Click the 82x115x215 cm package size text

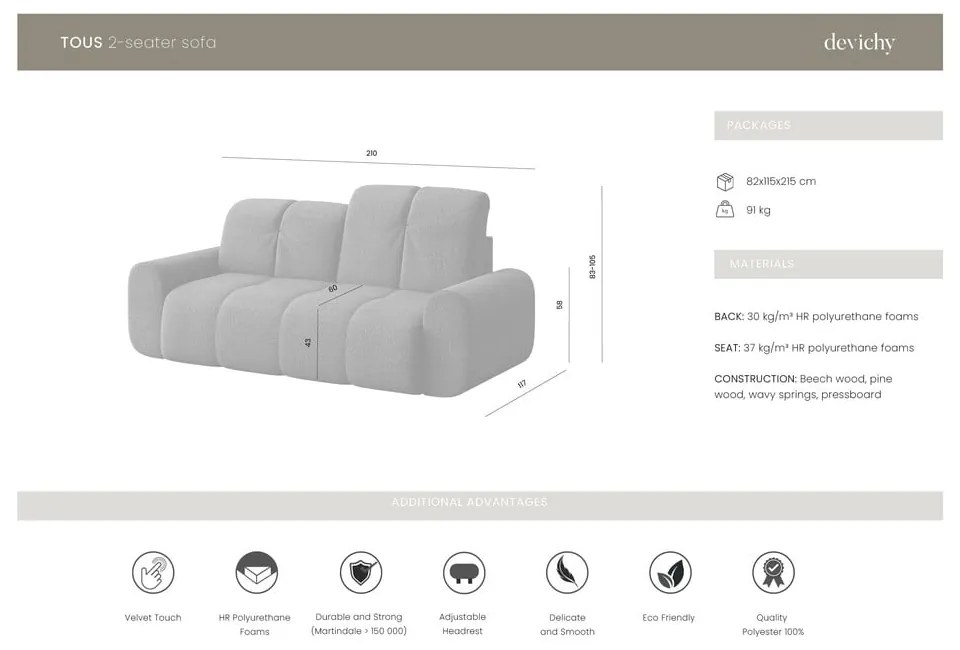[x=781, y=181]
